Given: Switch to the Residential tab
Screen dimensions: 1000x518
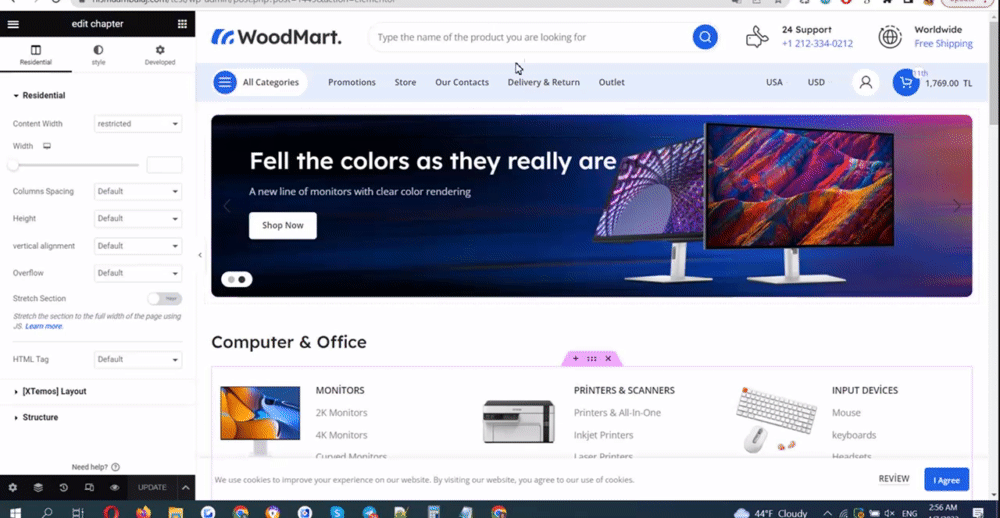Looking at the screenshot, I should (x=36, y=56).
